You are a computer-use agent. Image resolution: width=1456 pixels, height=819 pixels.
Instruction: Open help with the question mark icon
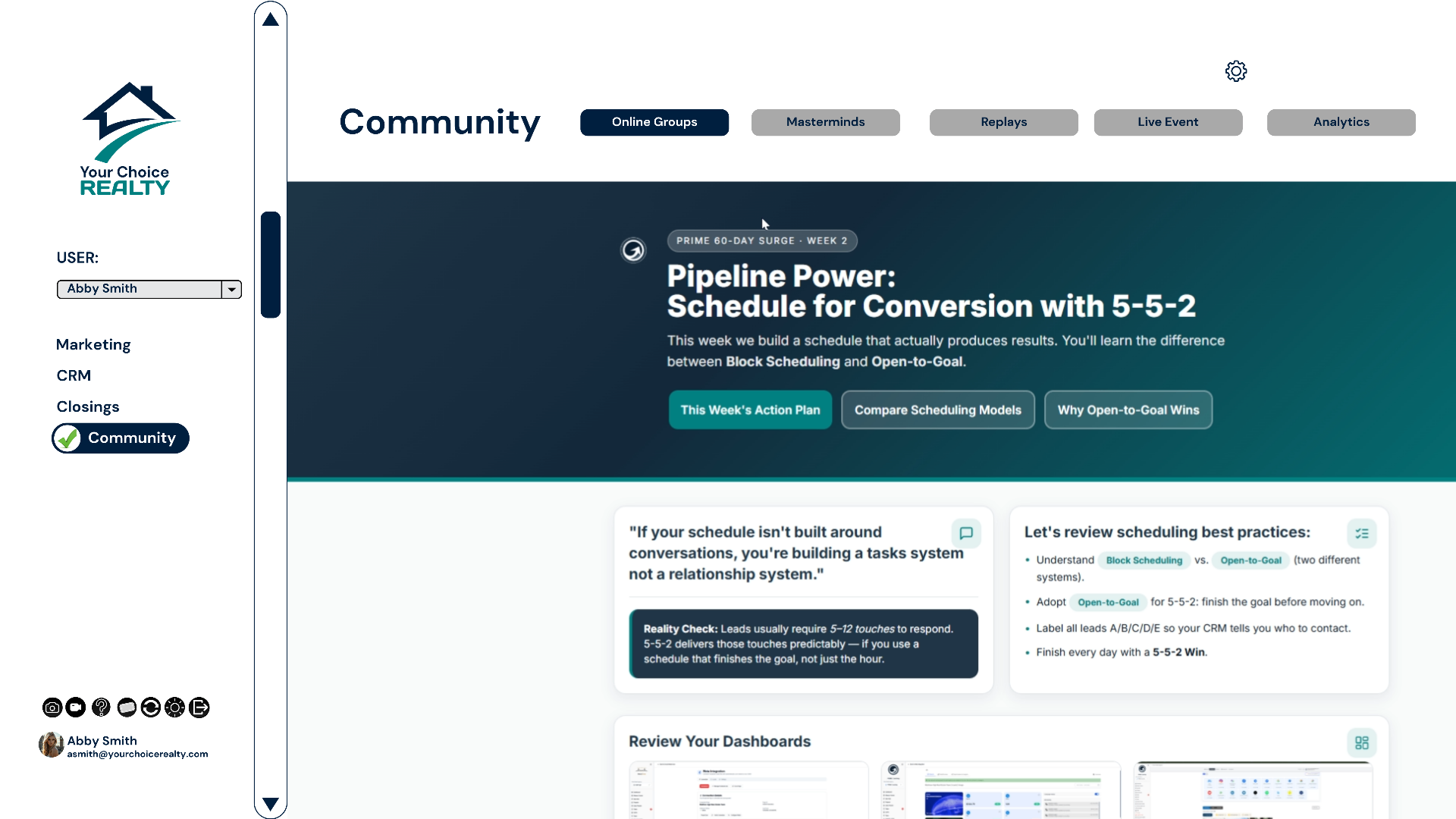pos(101,708)
